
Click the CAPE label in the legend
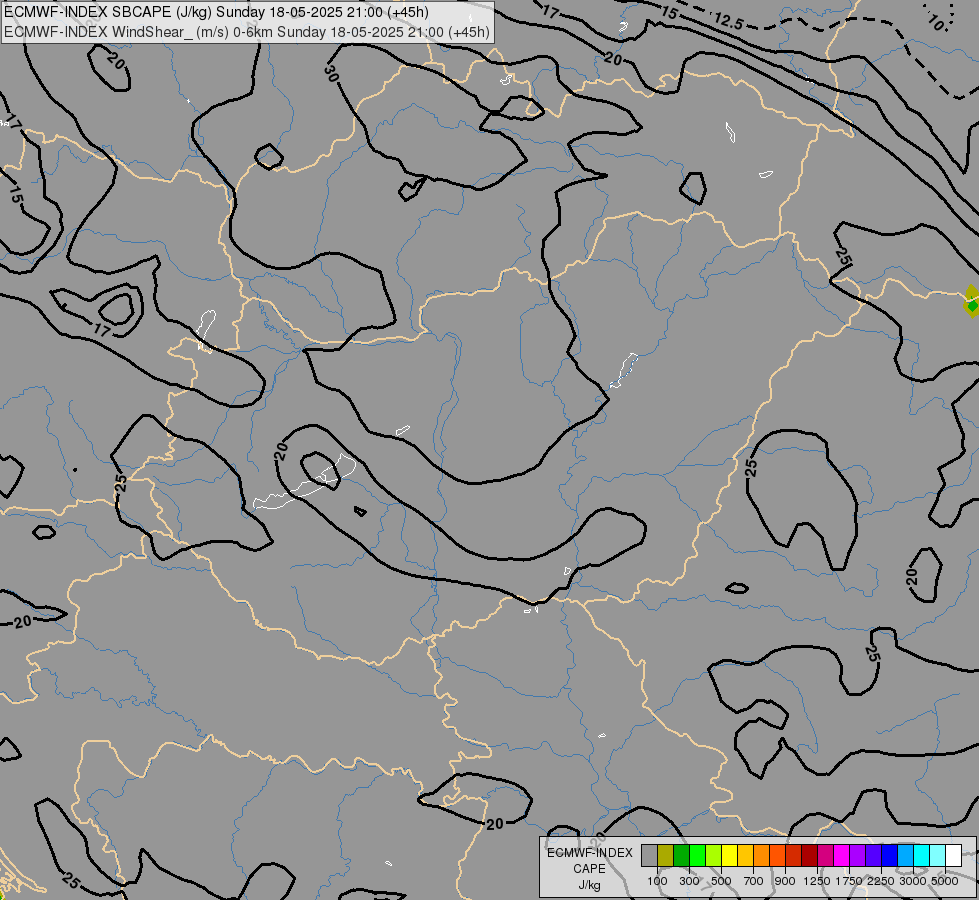(589, 869)
